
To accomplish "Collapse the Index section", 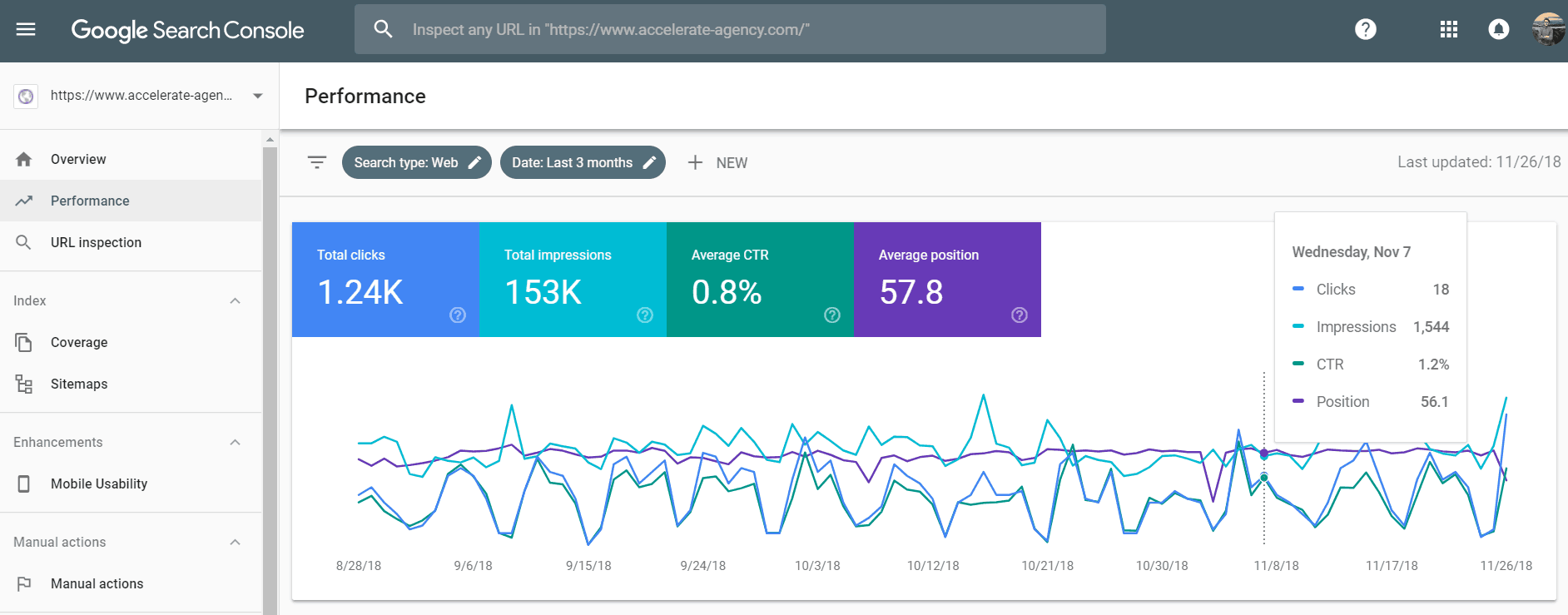I will pos(235,300).
